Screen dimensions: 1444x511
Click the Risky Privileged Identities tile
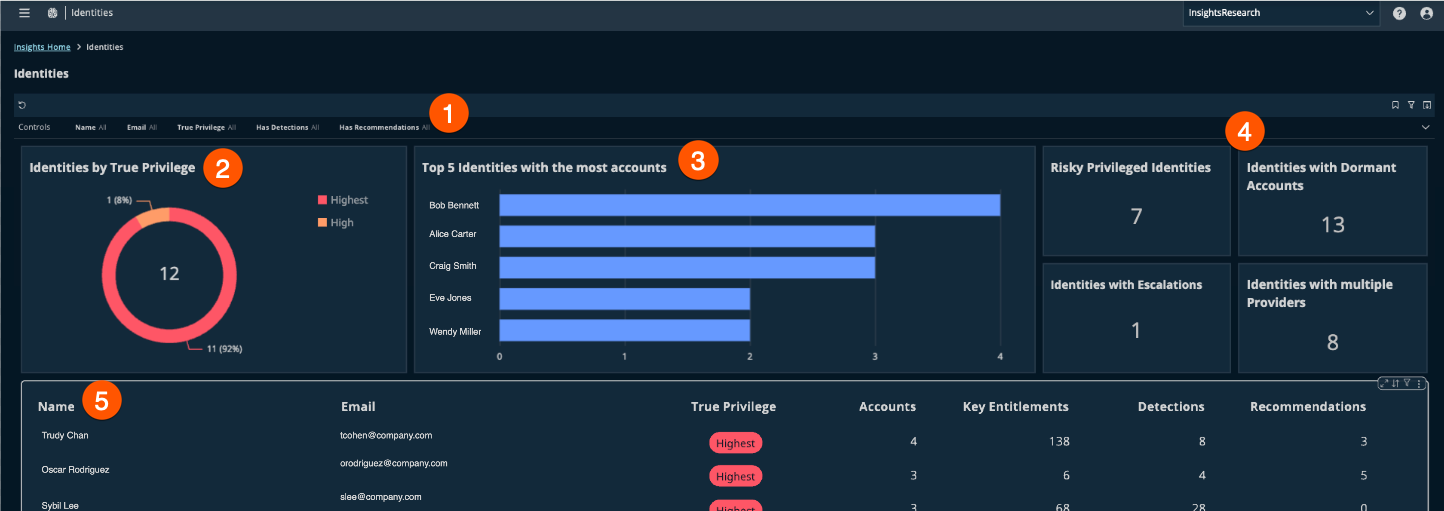point(1136,201)
